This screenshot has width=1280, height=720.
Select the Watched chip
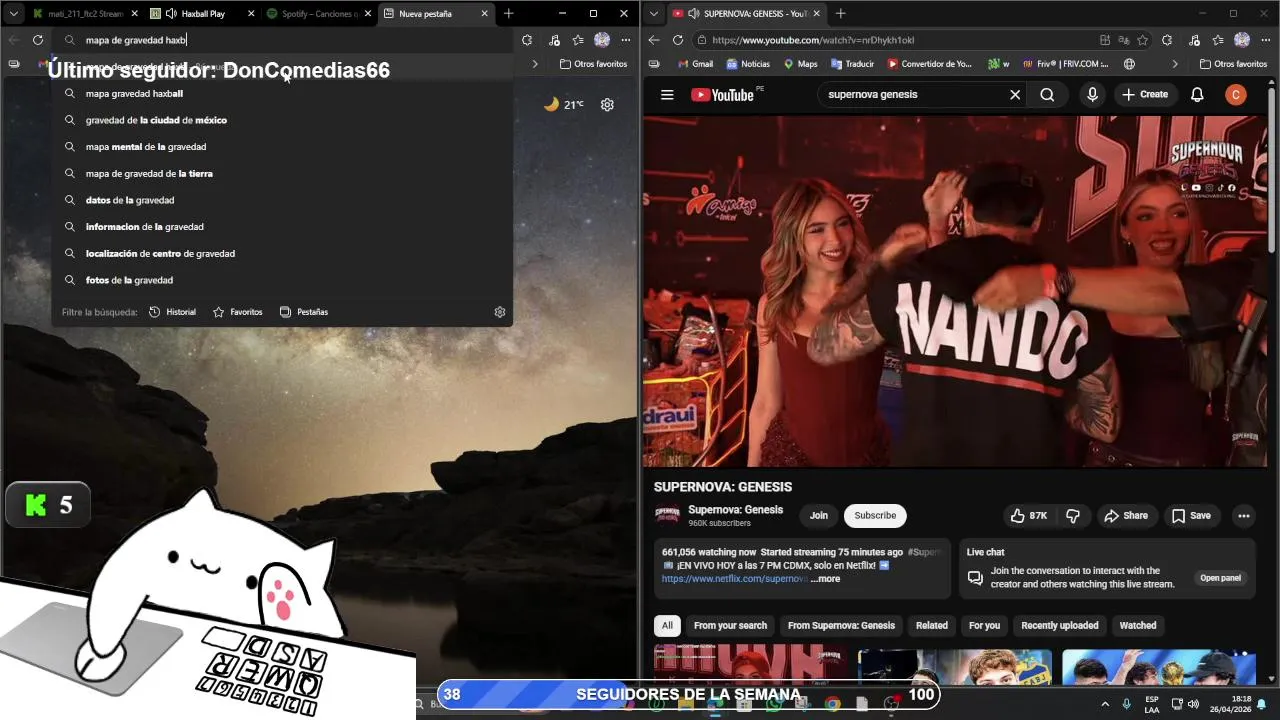1137,626
